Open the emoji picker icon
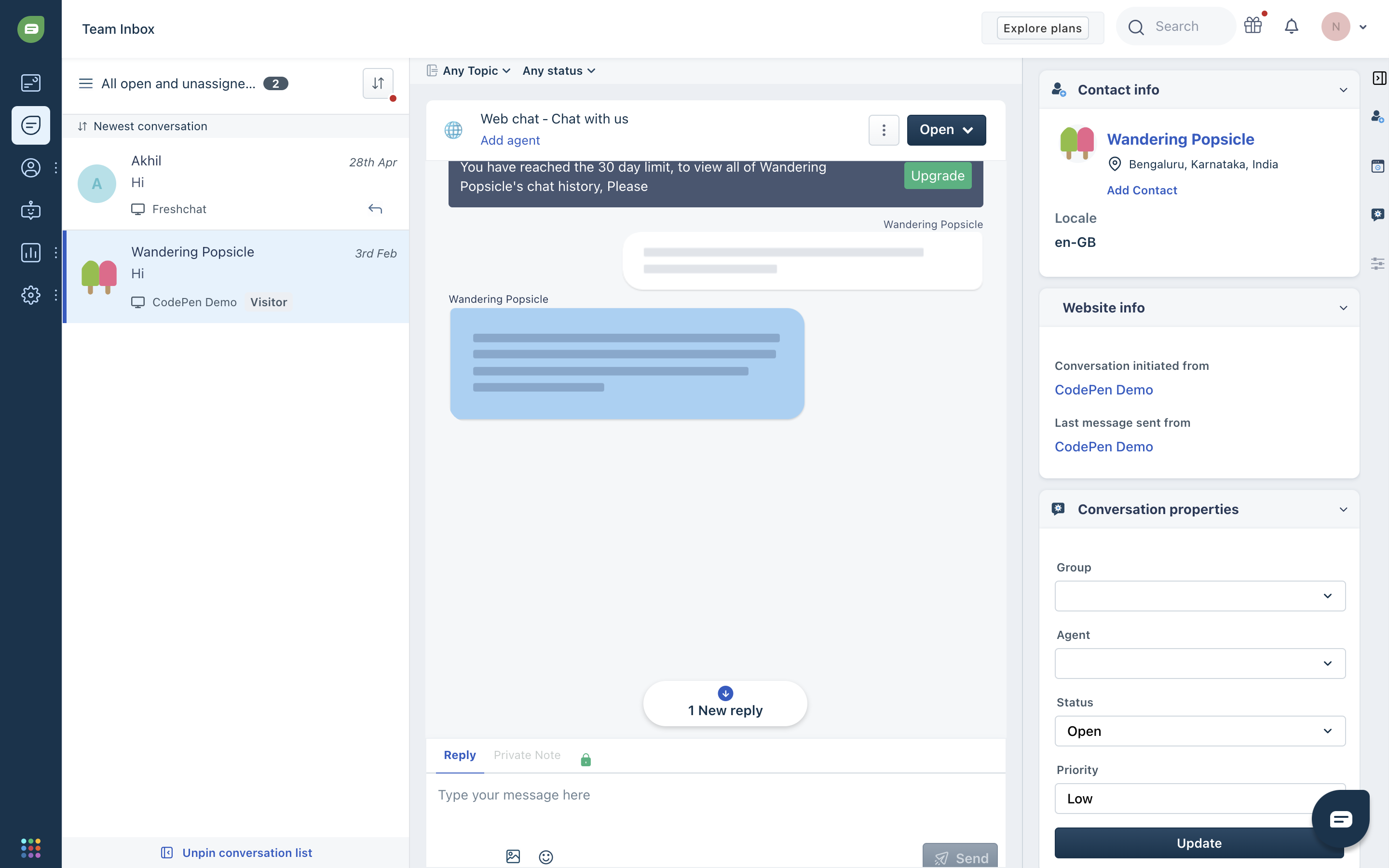Viewport: 1389px width, 868px height. tap(546, 856)
